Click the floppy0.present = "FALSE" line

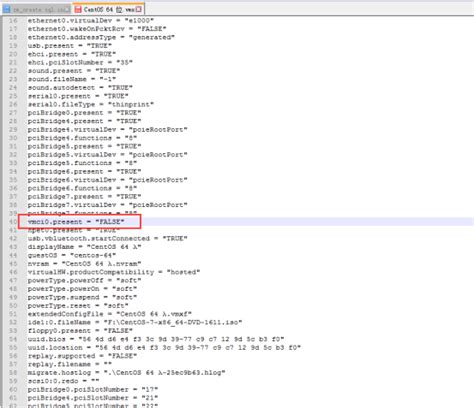pos(80,331)
